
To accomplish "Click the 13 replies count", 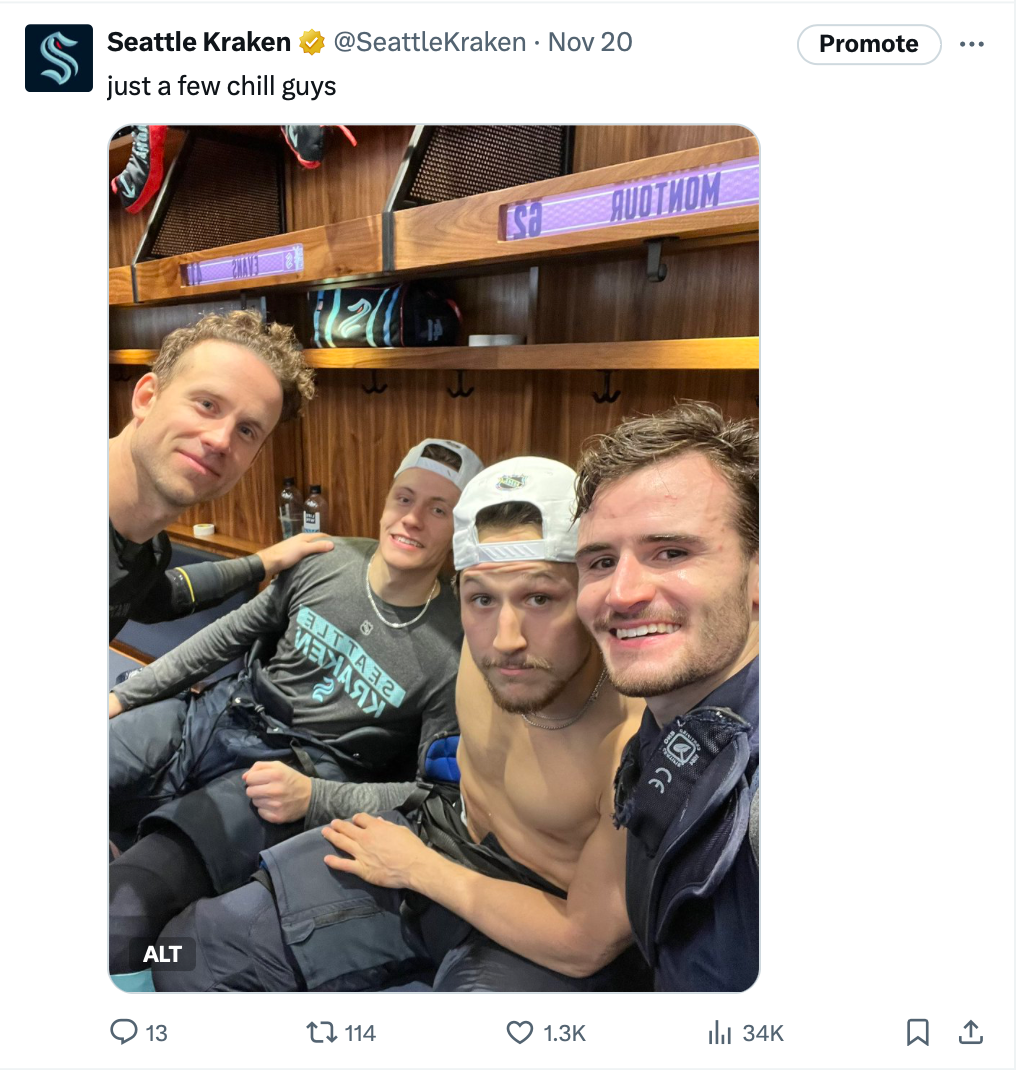I will point(156,1033).
